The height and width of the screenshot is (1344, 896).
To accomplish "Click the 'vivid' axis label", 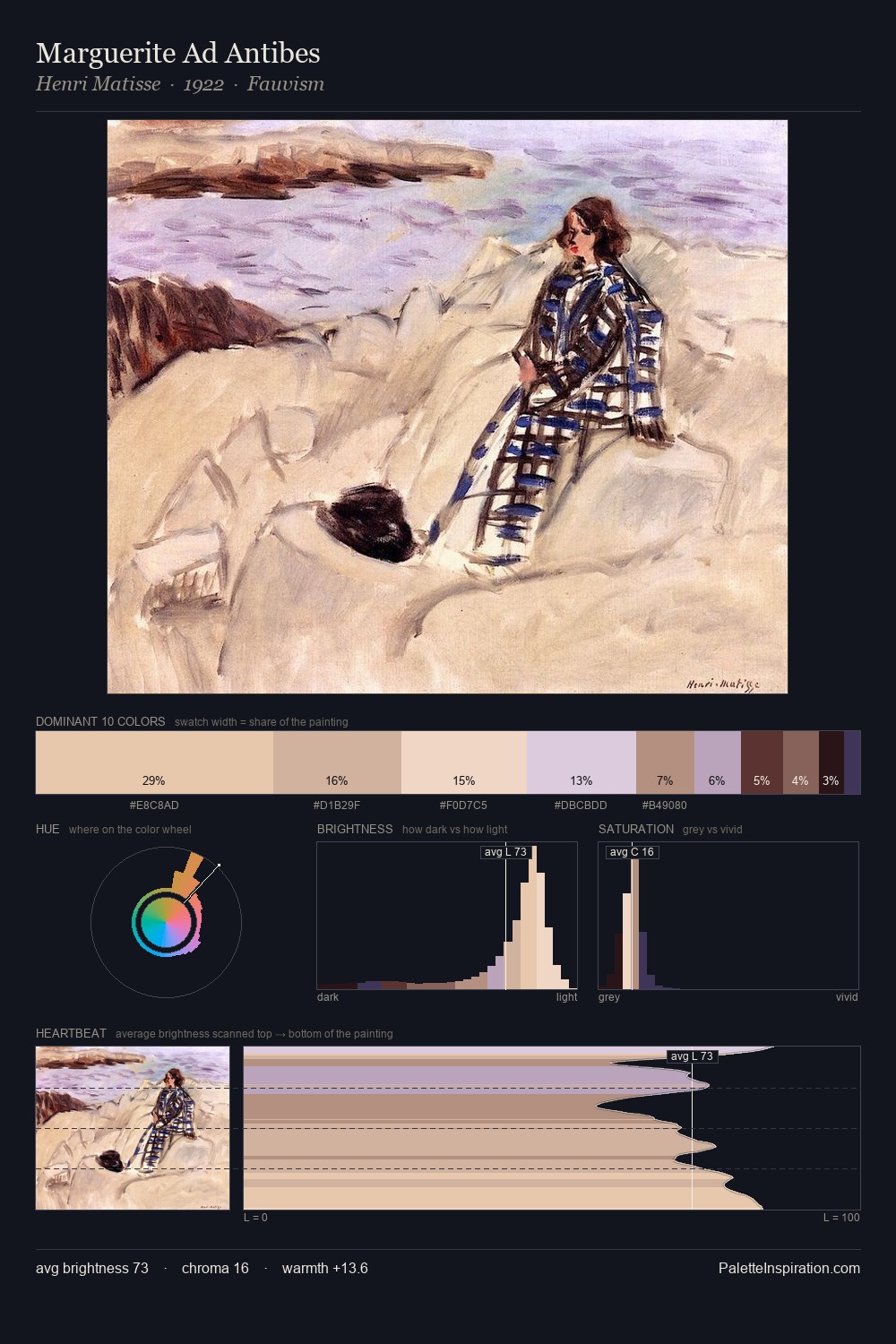I will 847,997.
